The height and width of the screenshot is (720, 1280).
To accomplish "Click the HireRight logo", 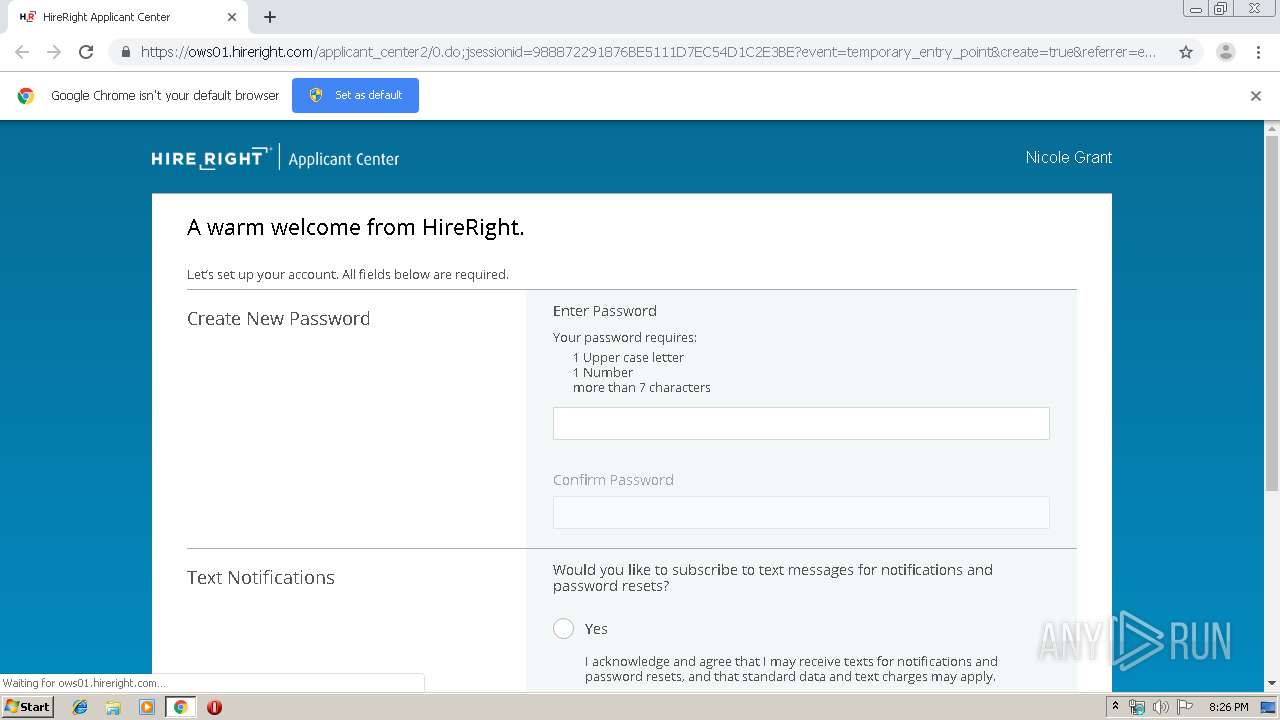I will [x=211, y=158].
